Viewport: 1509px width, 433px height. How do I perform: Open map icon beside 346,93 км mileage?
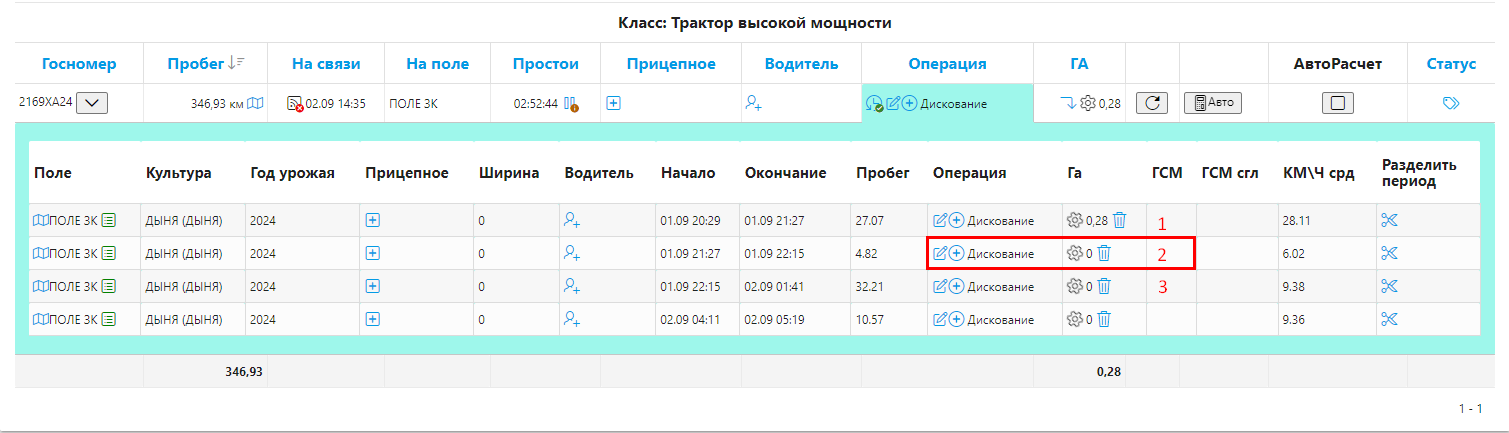tap(256, 103)
